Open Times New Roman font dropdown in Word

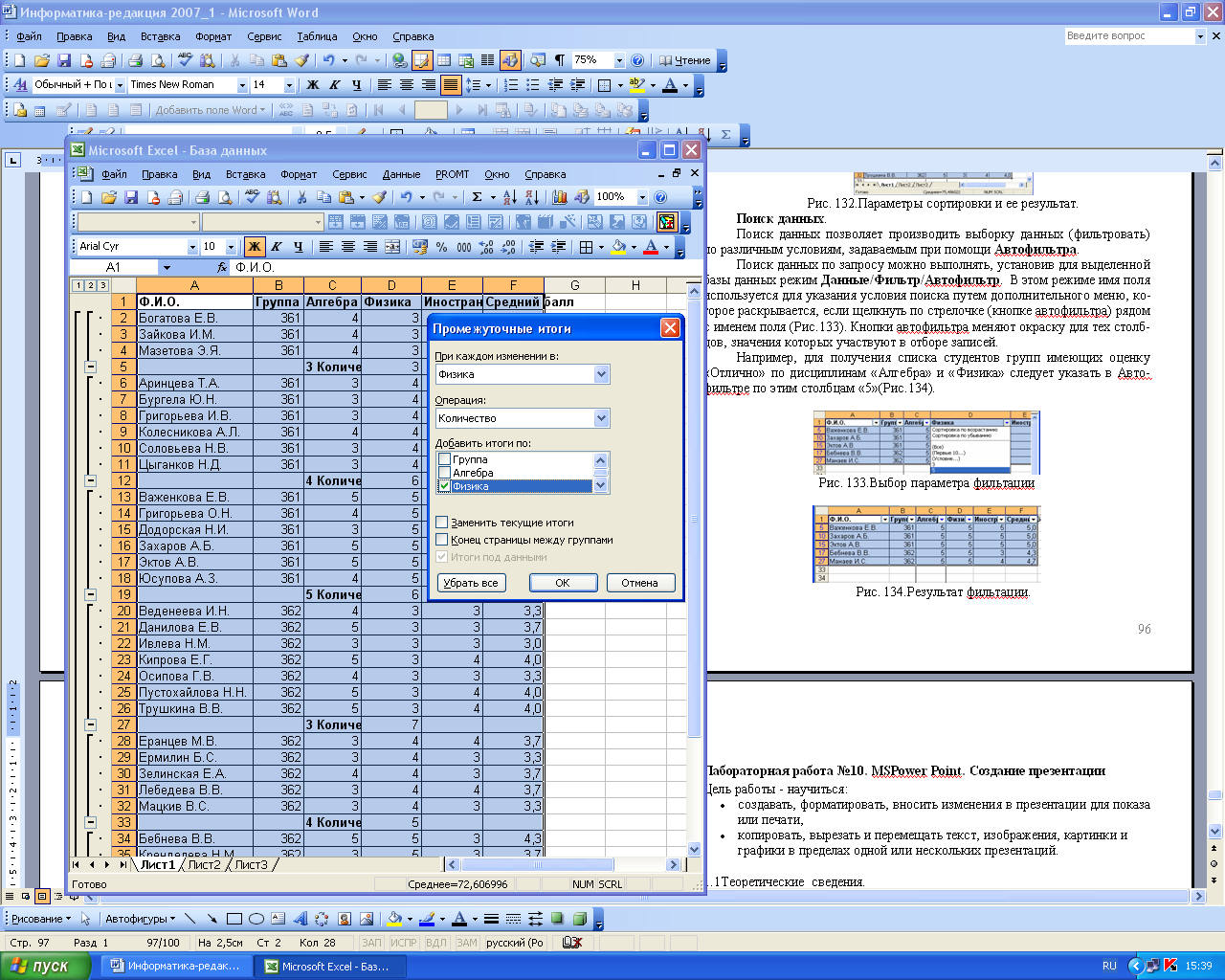tap(241, 85)
